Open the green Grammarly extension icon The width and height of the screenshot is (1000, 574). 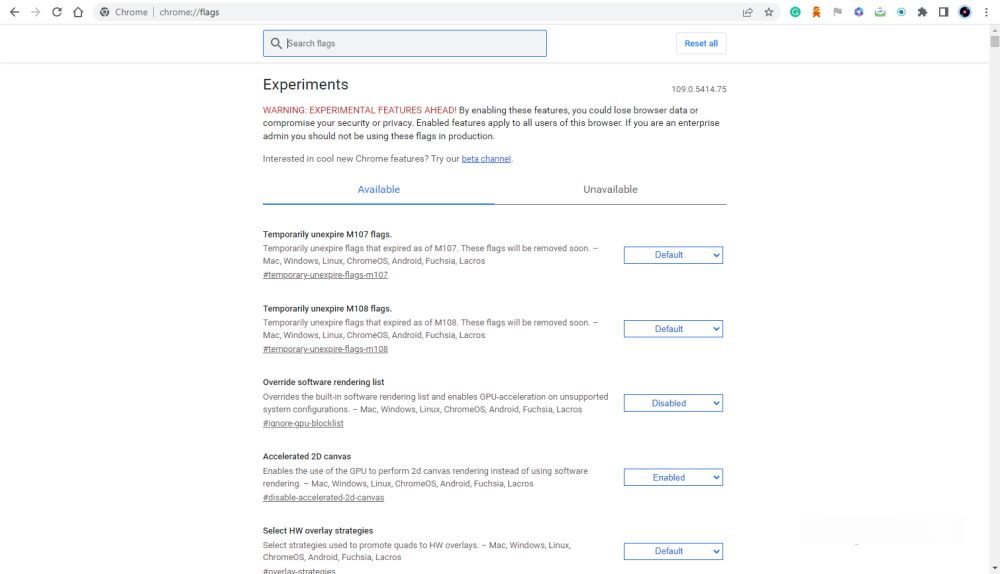pos(795,12)
